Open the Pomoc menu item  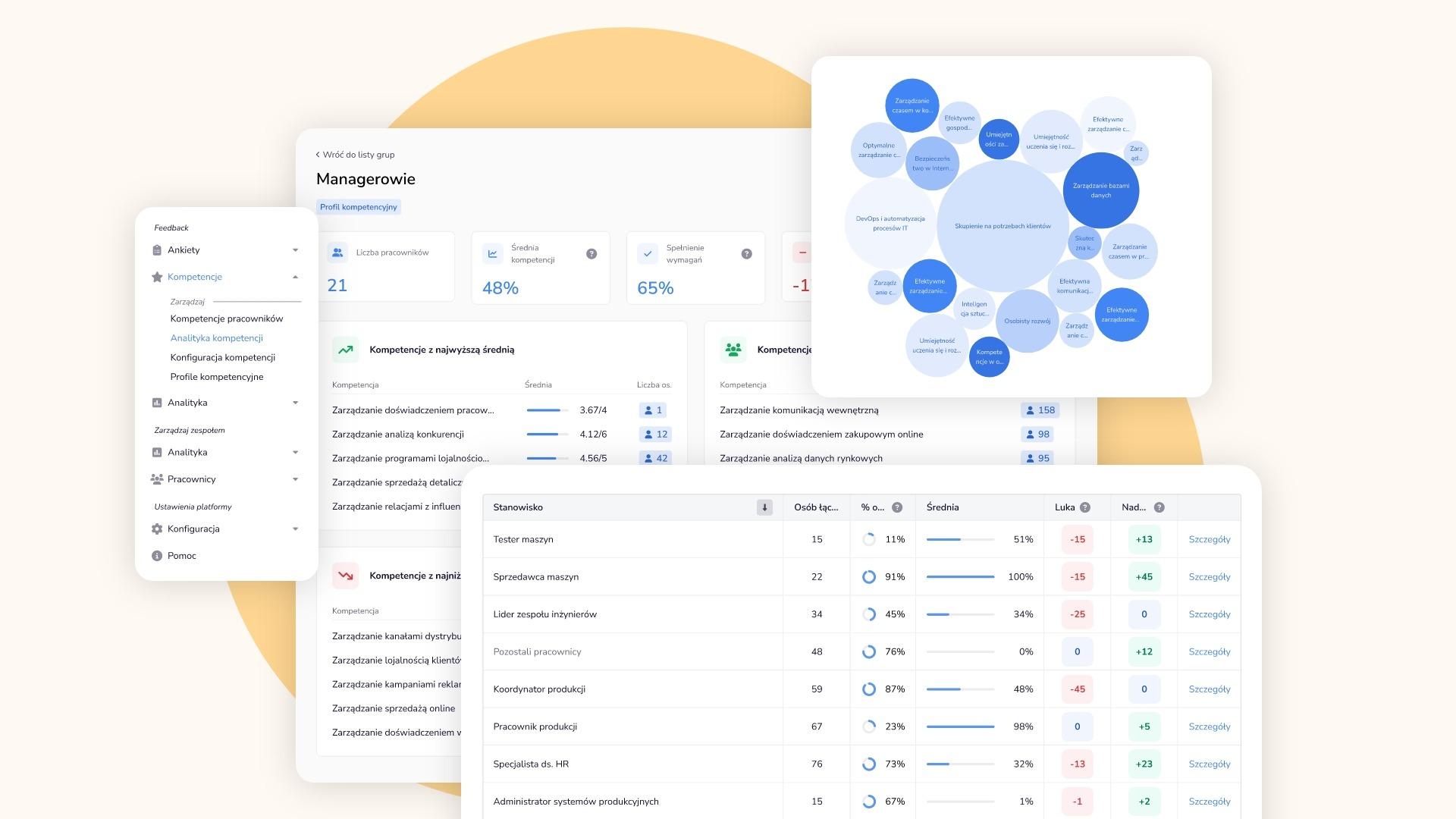coord(182,556)
